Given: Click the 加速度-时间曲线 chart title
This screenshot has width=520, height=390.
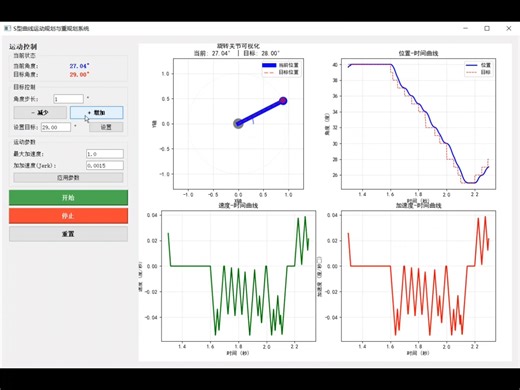Looking at the screenshot, I should 418,205.
